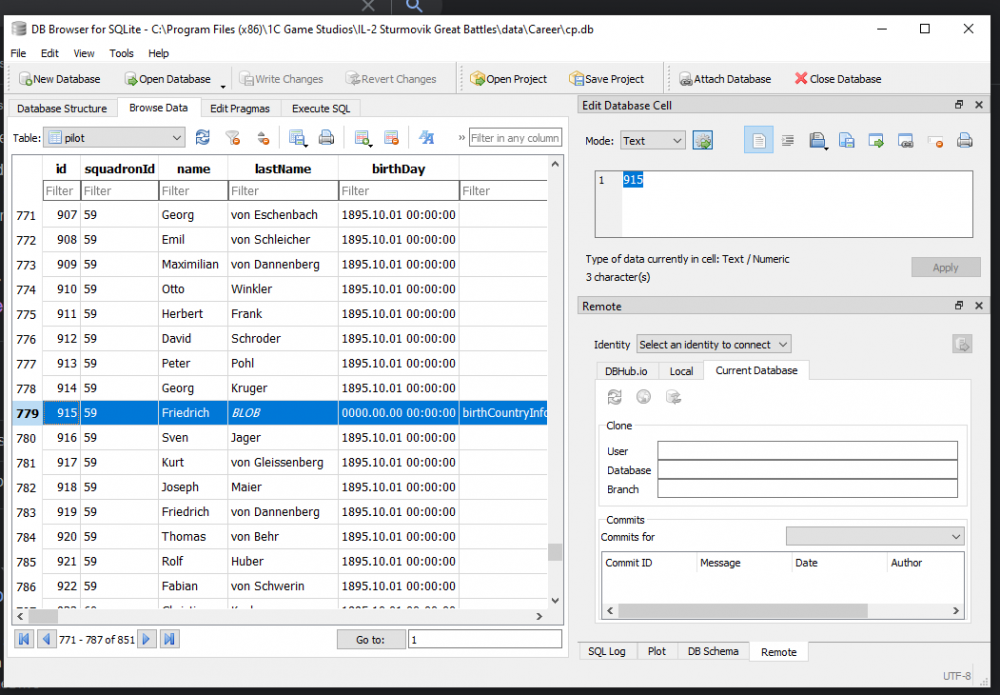The image size is (1000, 695).
Task: Open the identity selection dropdown
Action: [713, 344]
